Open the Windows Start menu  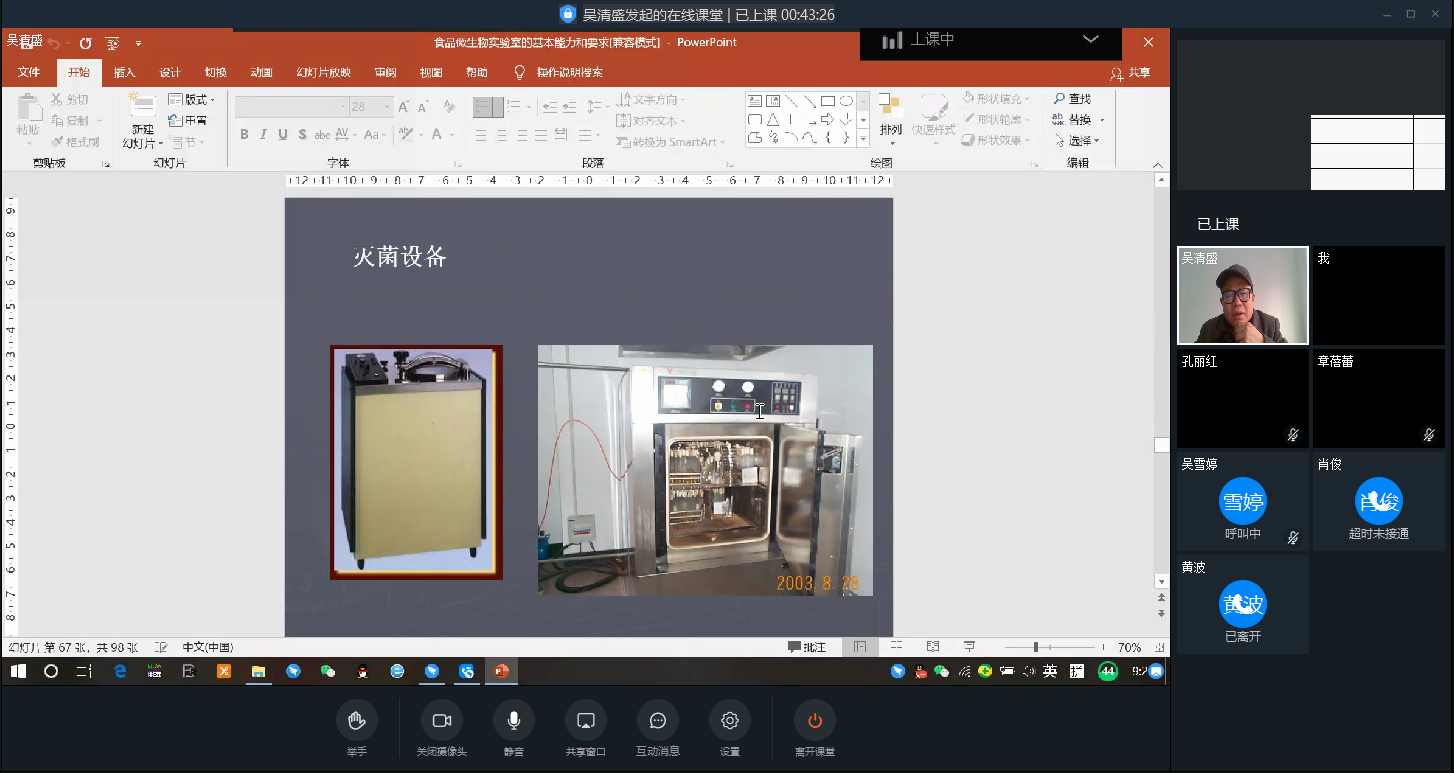[18, 671]
